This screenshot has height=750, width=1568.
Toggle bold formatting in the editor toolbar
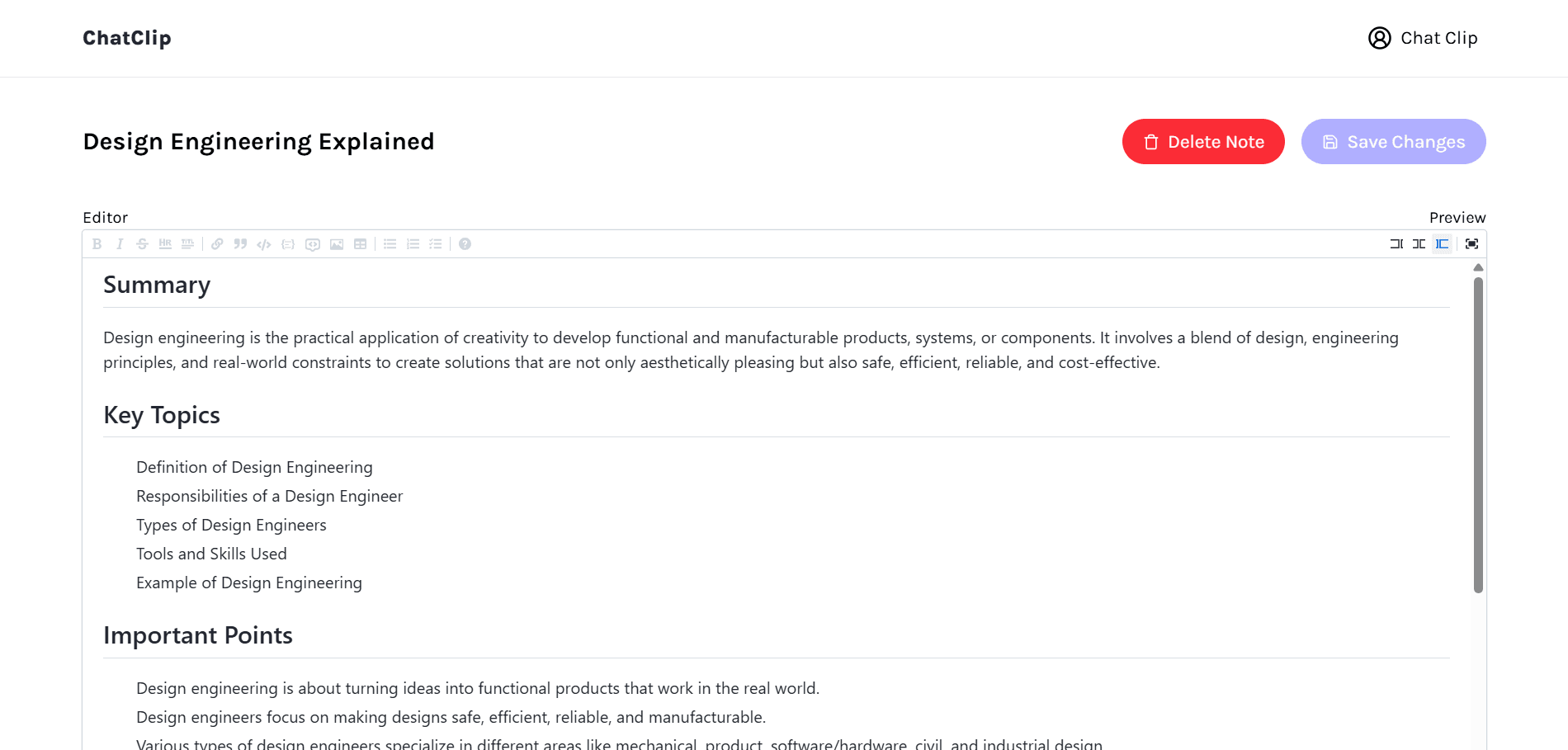pos(97,244)
